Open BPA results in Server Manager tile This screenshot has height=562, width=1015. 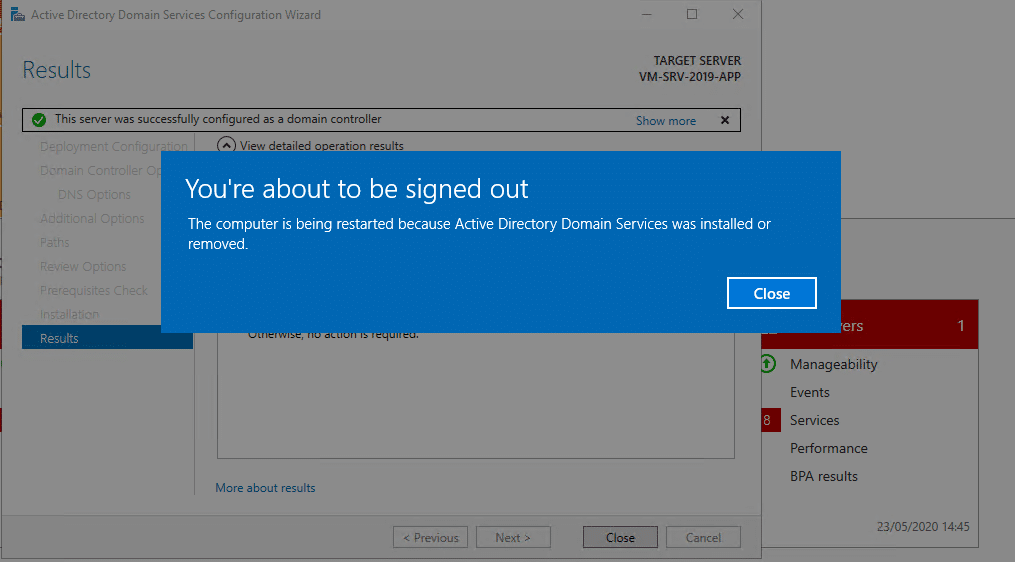[823, 476]
